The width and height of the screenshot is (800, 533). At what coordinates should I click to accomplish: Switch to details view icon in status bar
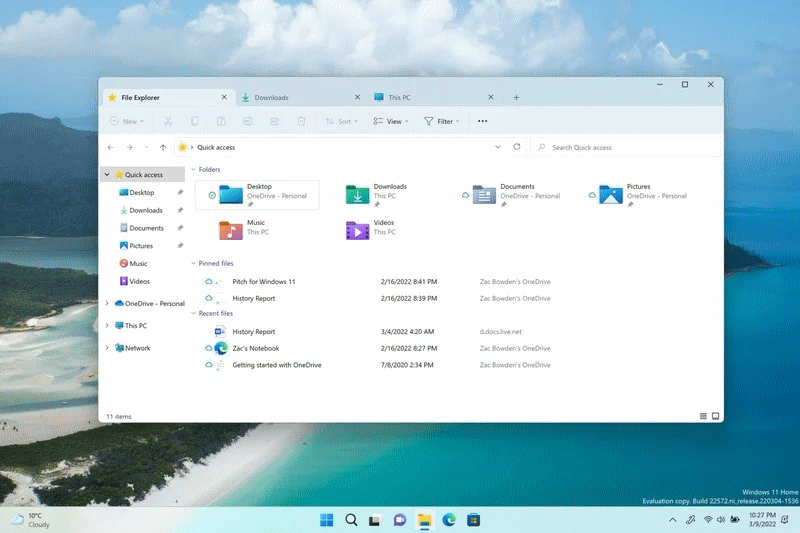pyautogui.click(x=703, y=416)
